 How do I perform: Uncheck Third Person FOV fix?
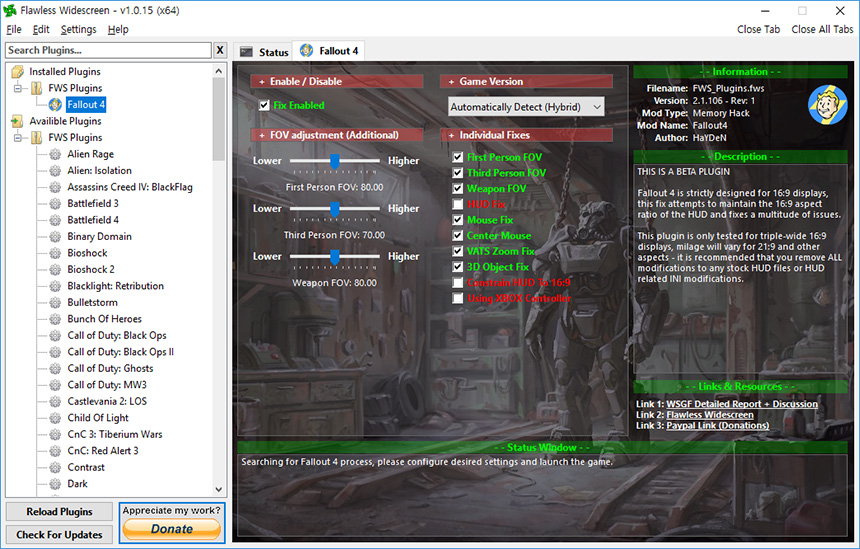point(457,173)
